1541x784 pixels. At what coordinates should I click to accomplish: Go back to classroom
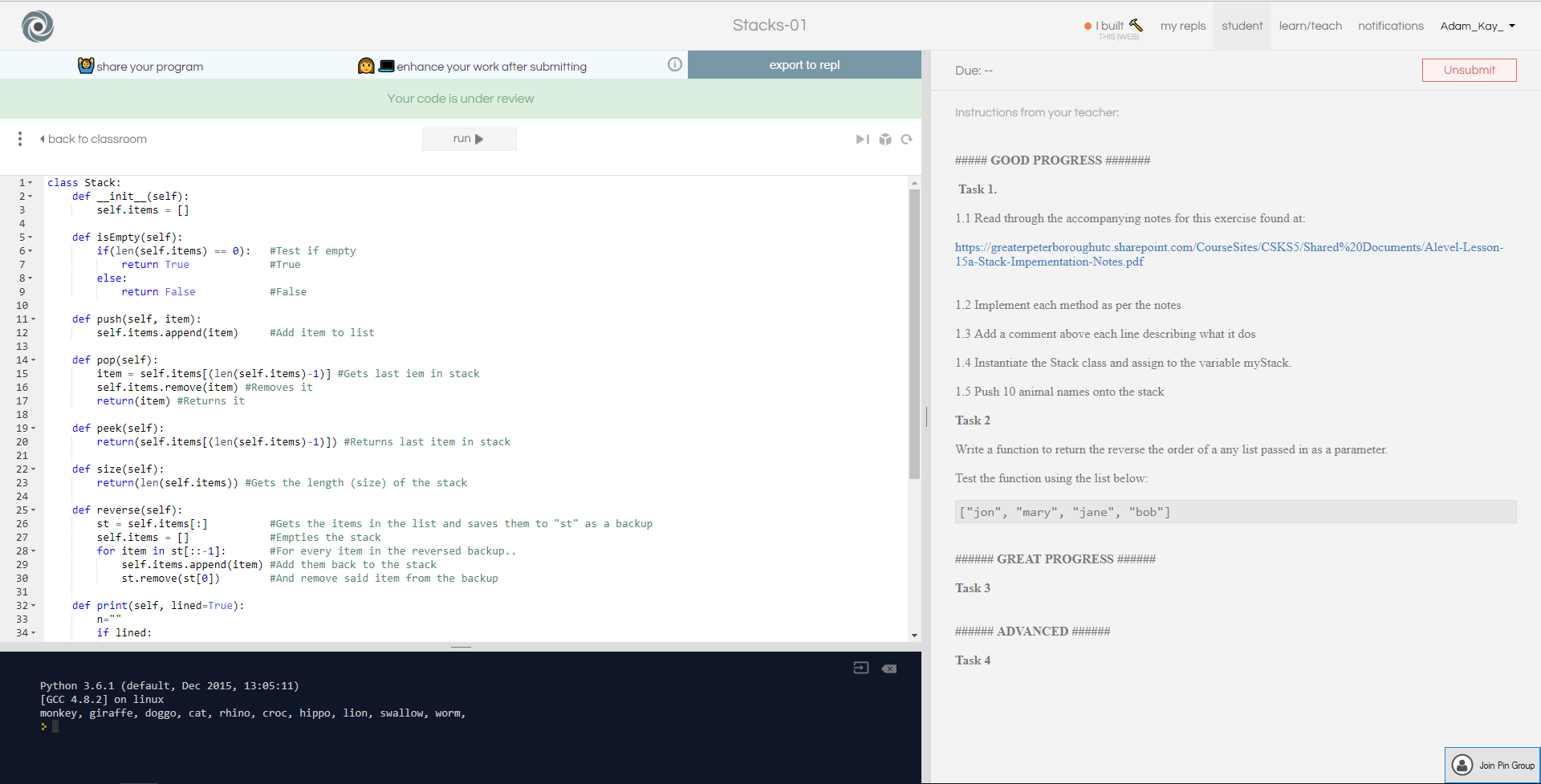pyautogui.click(x=93, y=139)
